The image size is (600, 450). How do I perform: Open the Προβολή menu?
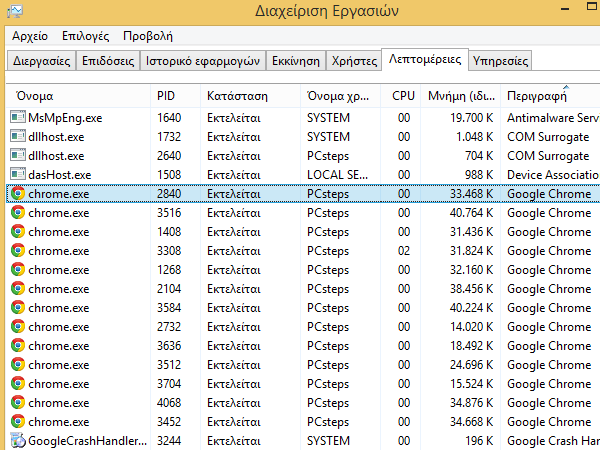[148, 36]
